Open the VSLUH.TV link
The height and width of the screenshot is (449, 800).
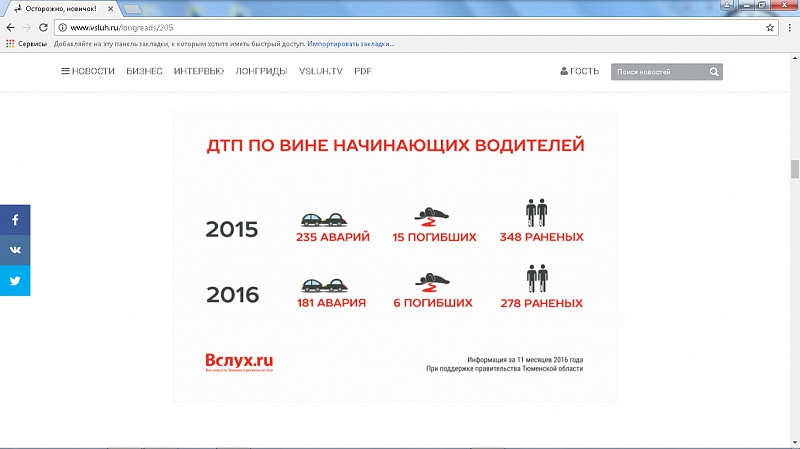pyautogui.click(x=320, y=72)
